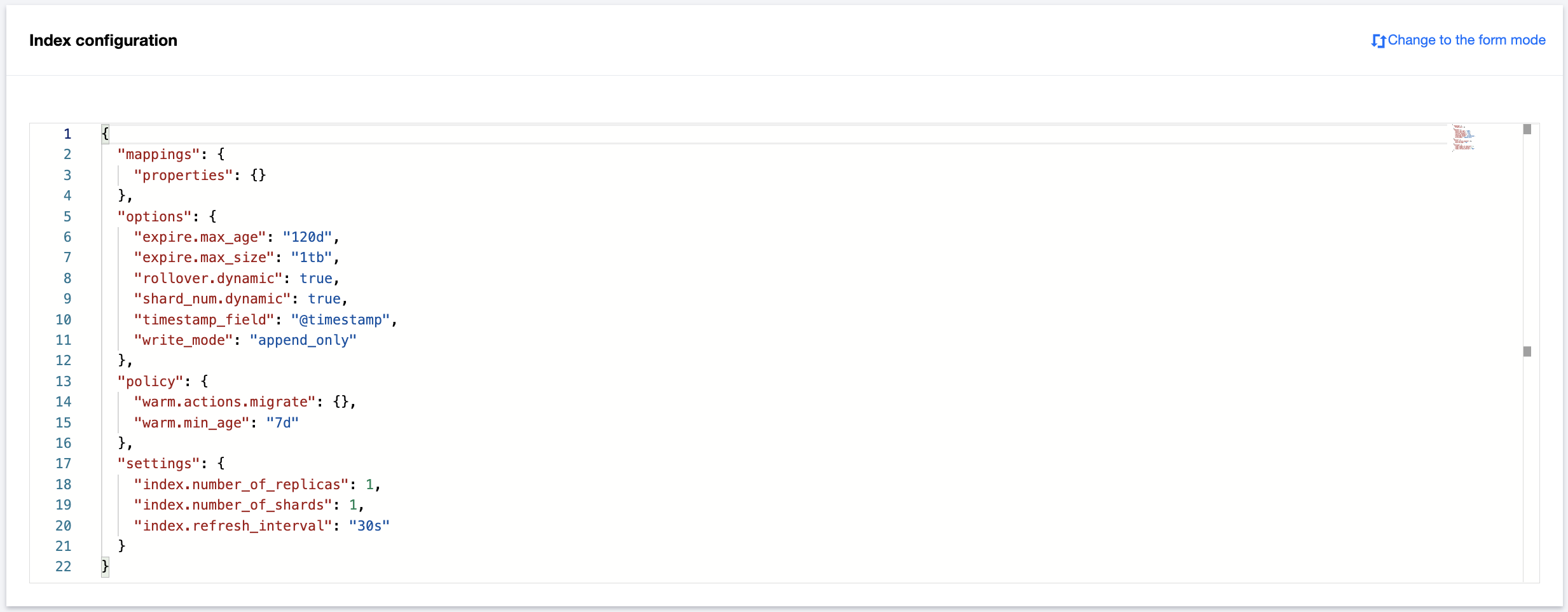Click the code minimap preview thumbnail

tap(1463, 138)
